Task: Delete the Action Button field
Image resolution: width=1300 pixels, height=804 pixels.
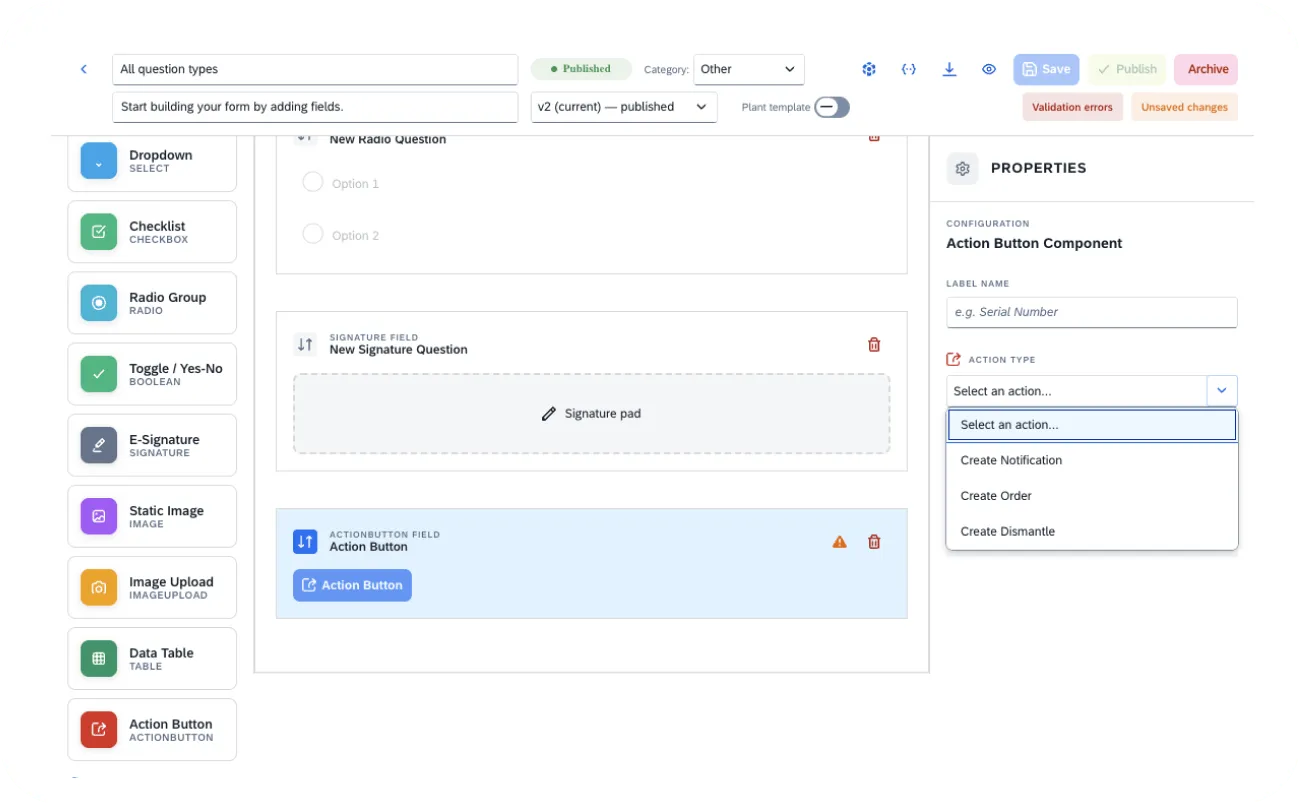Action: coord(874,541)
